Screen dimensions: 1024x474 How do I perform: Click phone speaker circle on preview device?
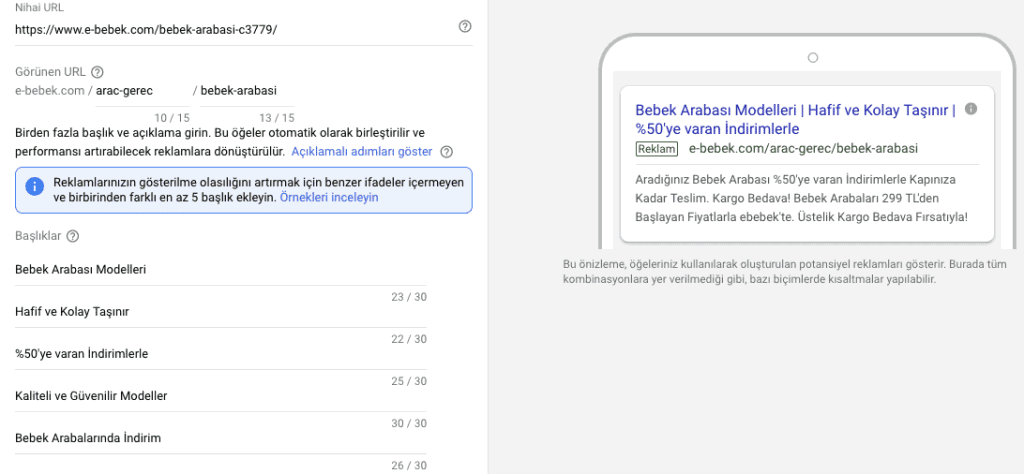pyautogui.click(x=812, y=58)
